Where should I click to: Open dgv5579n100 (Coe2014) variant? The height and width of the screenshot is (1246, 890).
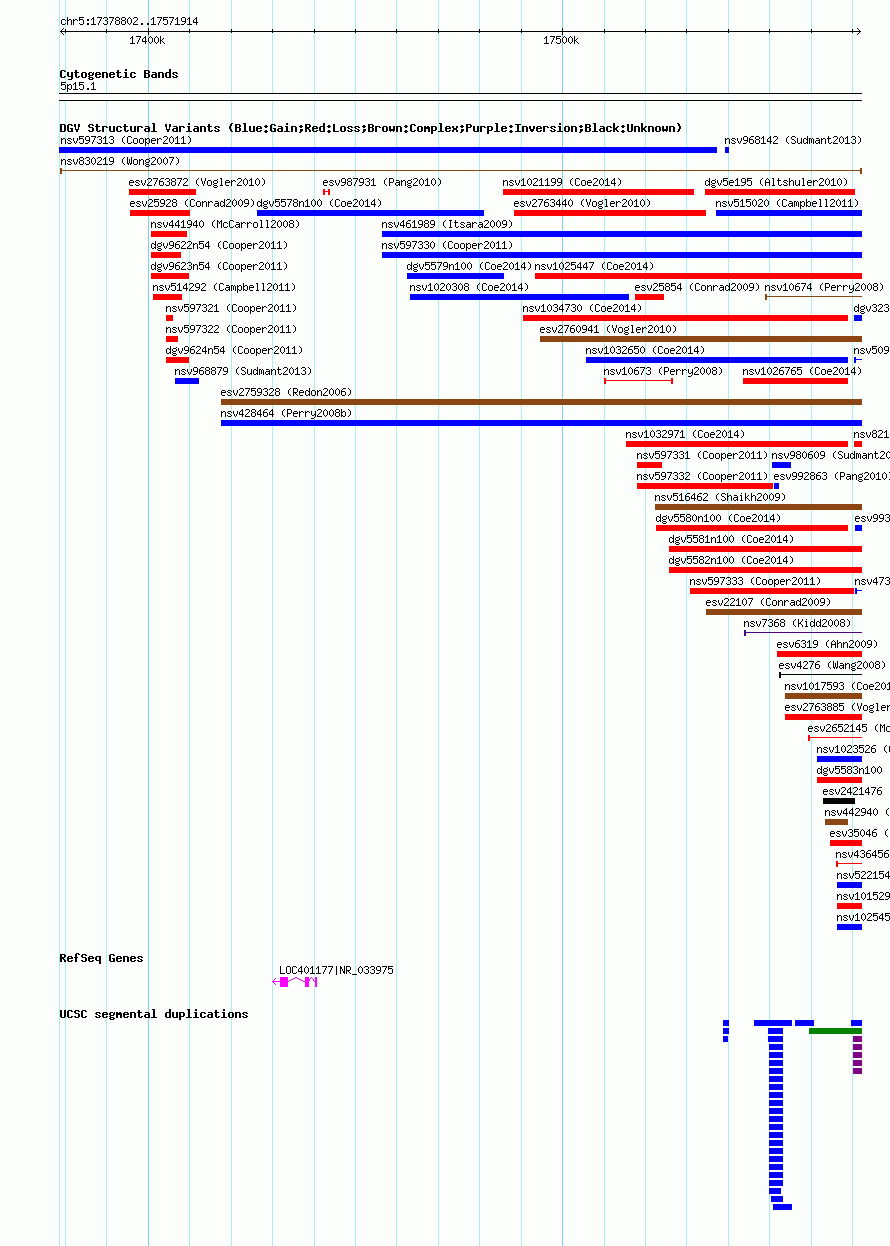pos(455,276)
